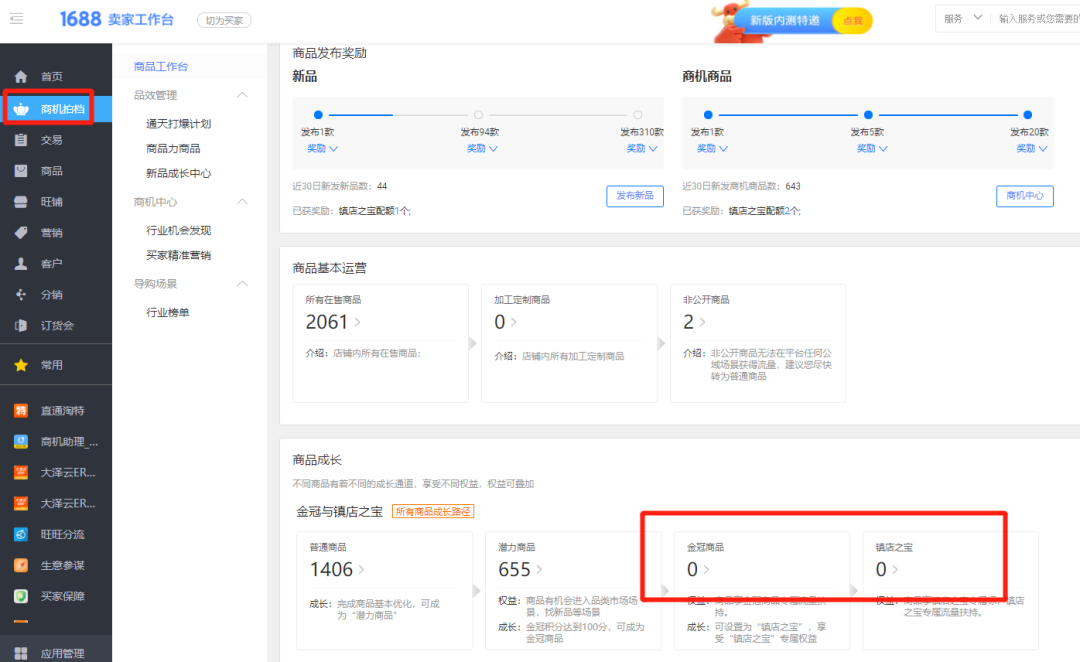Viewport: 1080px width, 662px height.
Task: Click the 交易 document icon
Action: pos(21,140)
